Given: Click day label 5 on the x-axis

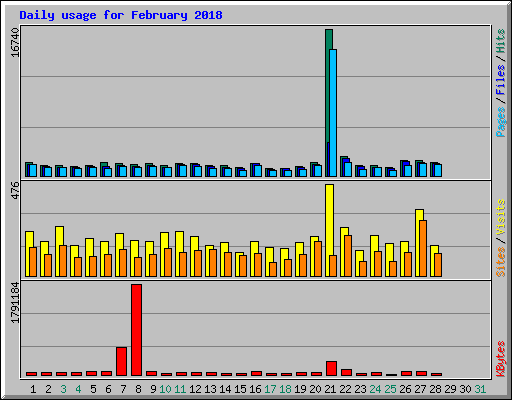Looking at the screenshot, I should click(x=93, y=389).
